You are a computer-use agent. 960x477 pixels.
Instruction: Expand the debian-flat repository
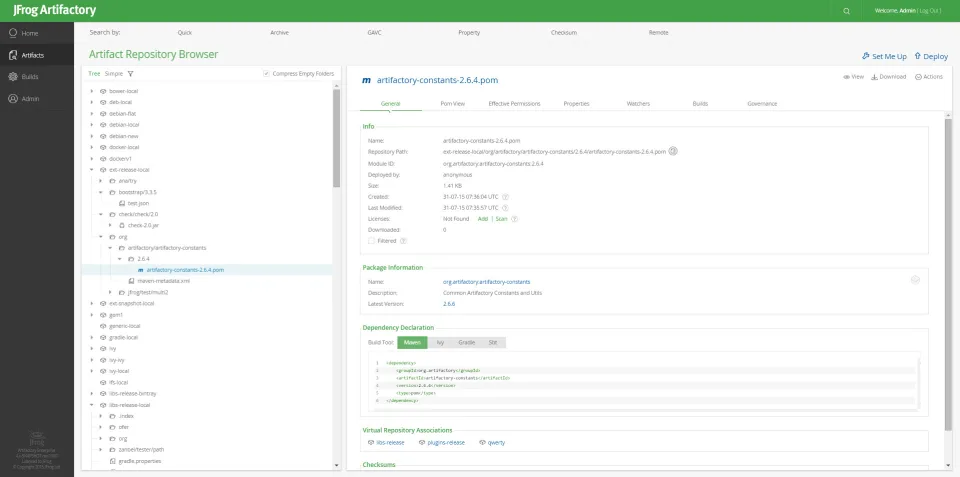click(92, 113)
